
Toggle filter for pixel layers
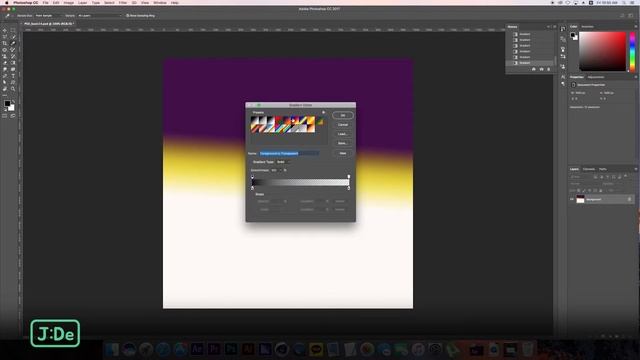click(596, 177)
